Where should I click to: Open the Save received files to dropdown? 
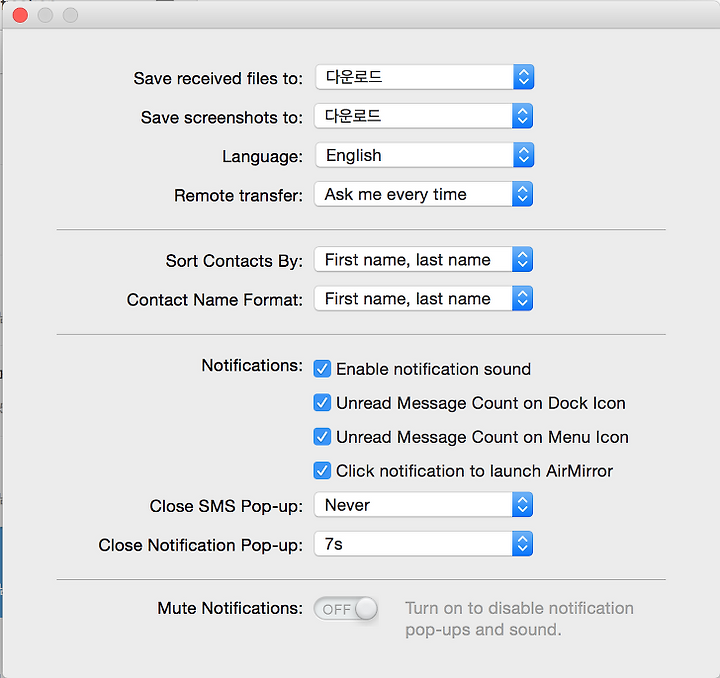click(424, 77)
